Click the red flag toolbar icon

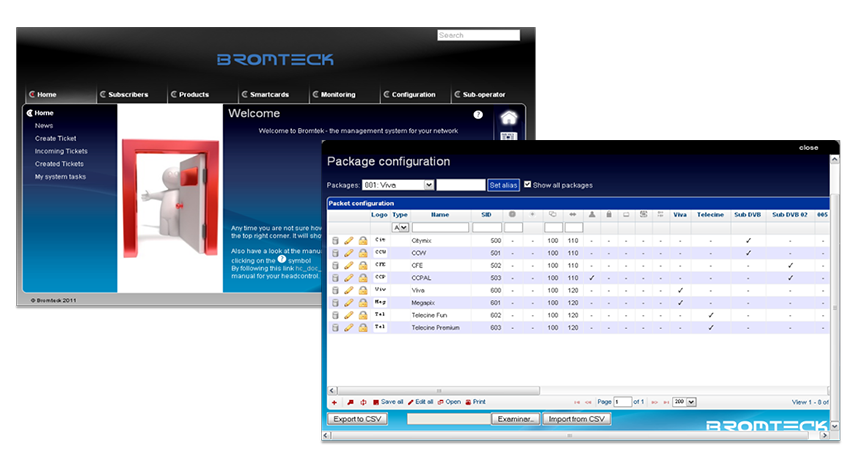[350, 403]
